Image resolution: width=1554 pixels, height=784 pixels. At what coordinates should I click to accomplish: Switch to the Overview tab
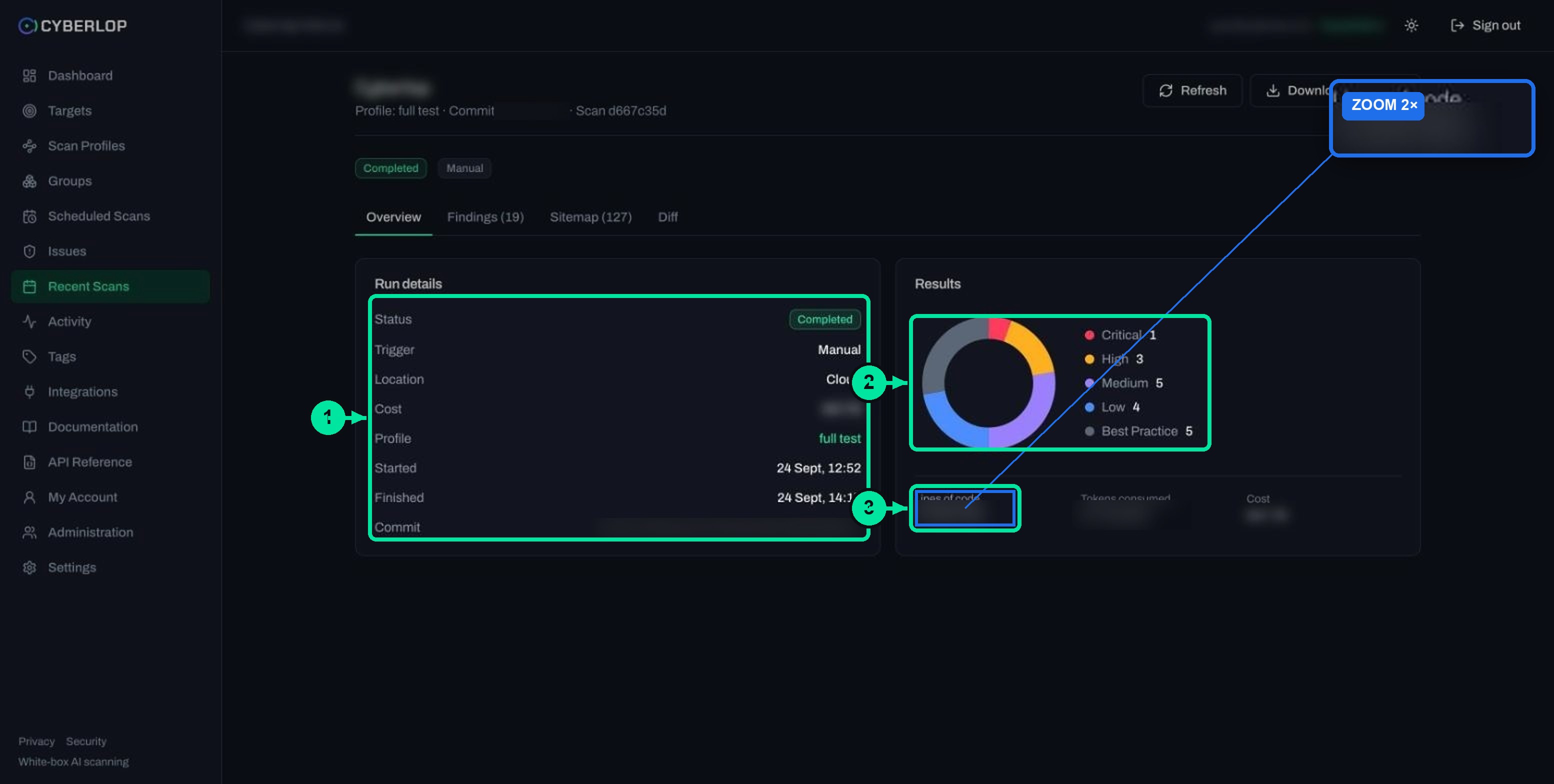coord(393,217)
